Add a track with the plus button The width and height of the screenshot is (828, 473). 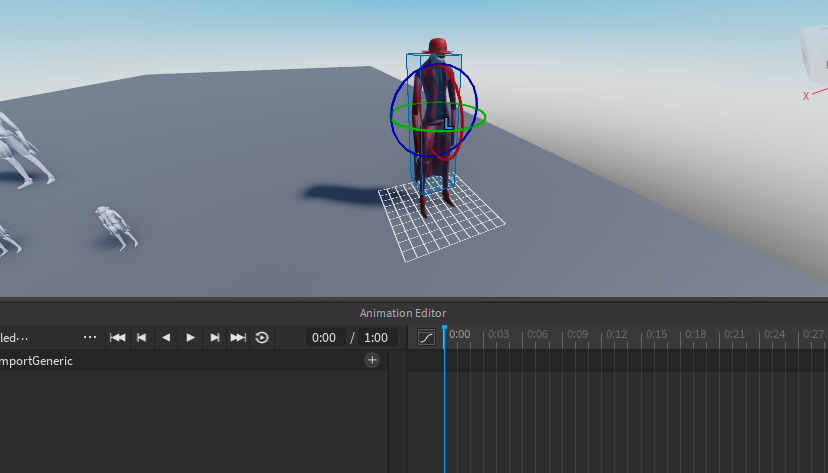[x=372, y=360]
